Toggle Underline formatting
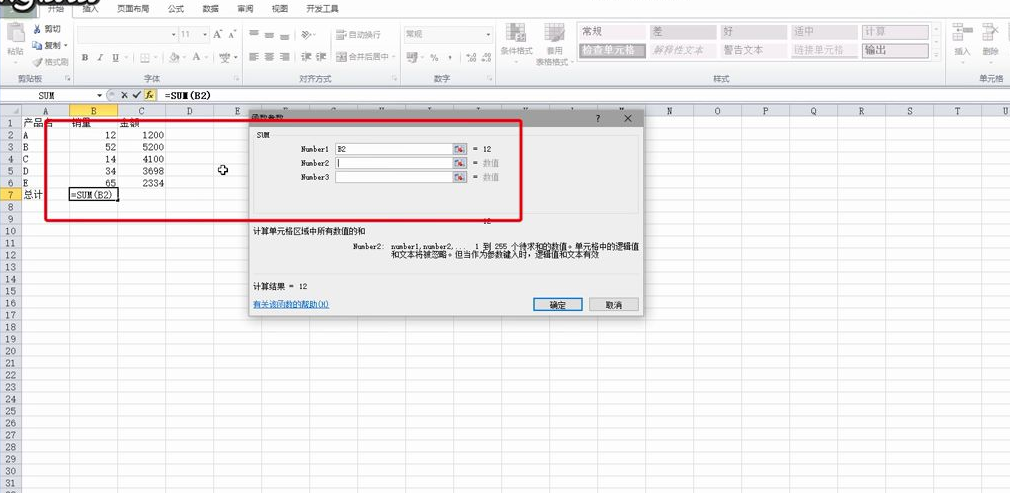1010x493 pixels. point(115,58)
